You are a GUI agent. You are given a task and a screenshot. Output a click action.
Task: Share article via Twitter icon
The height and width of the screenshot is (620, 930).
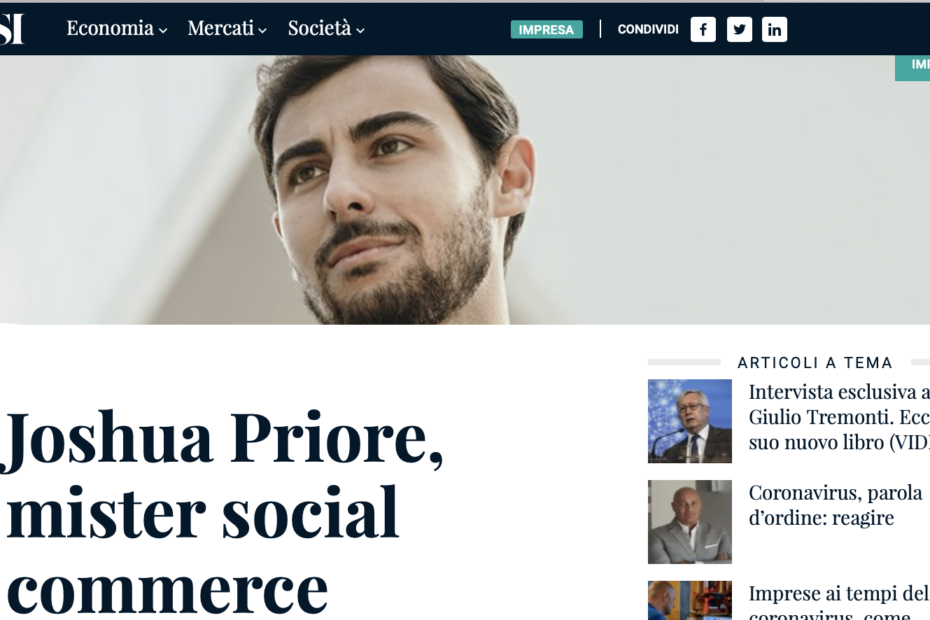click(x=739, y=30)
